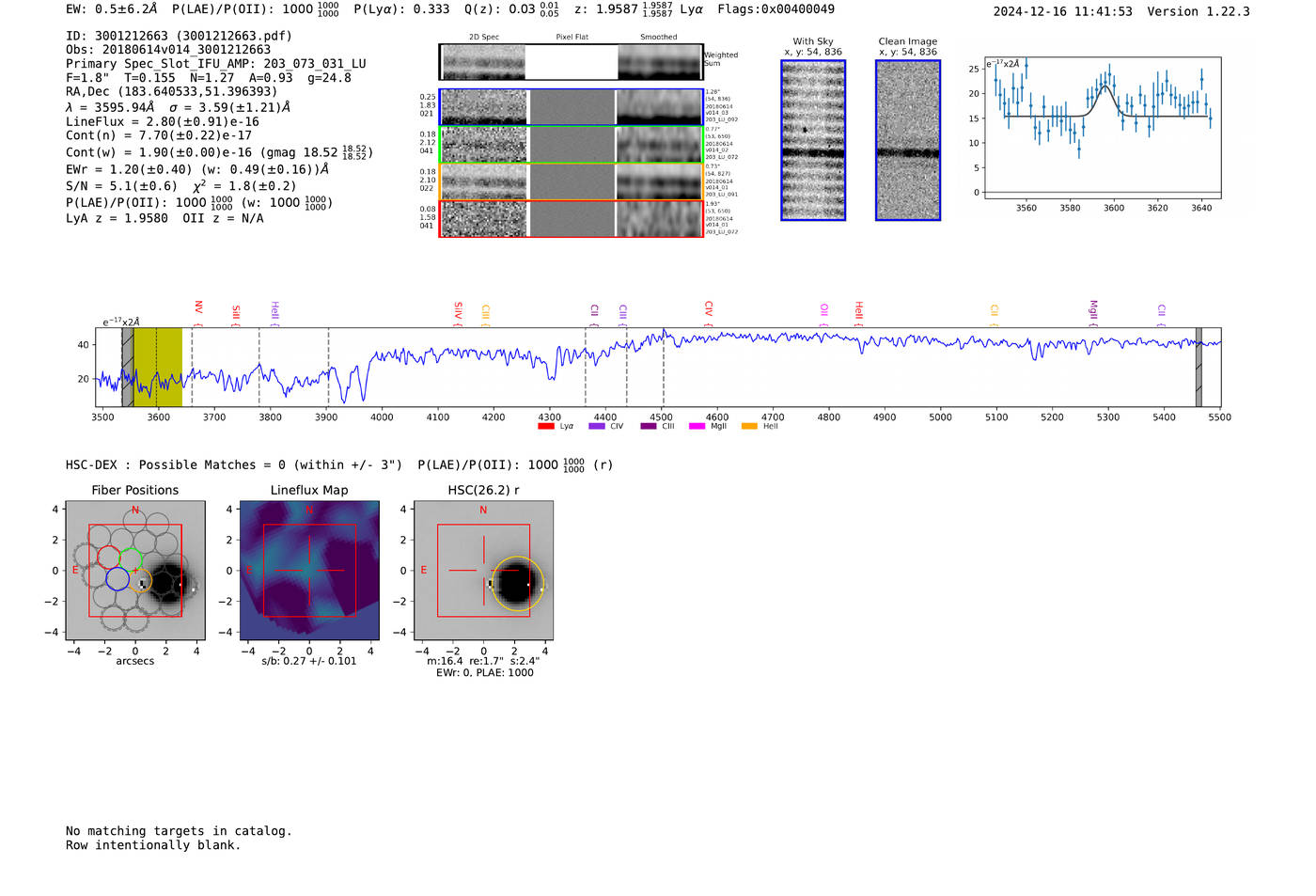Click the orange HeII legend swatch

(x=749, y=427)
